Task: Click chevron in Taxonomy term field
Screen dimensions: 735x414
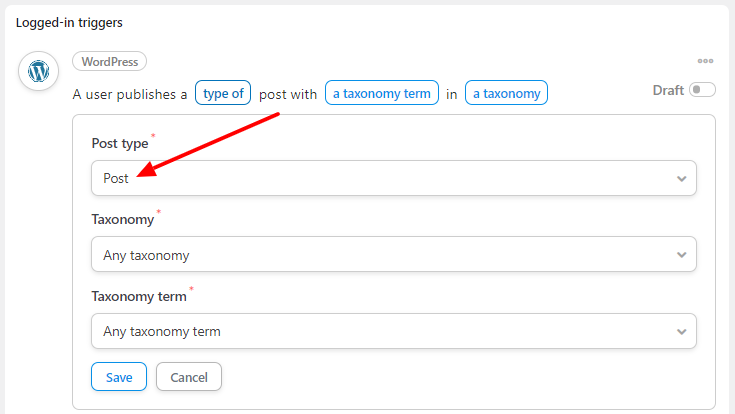Action: [x=682, y=332]
